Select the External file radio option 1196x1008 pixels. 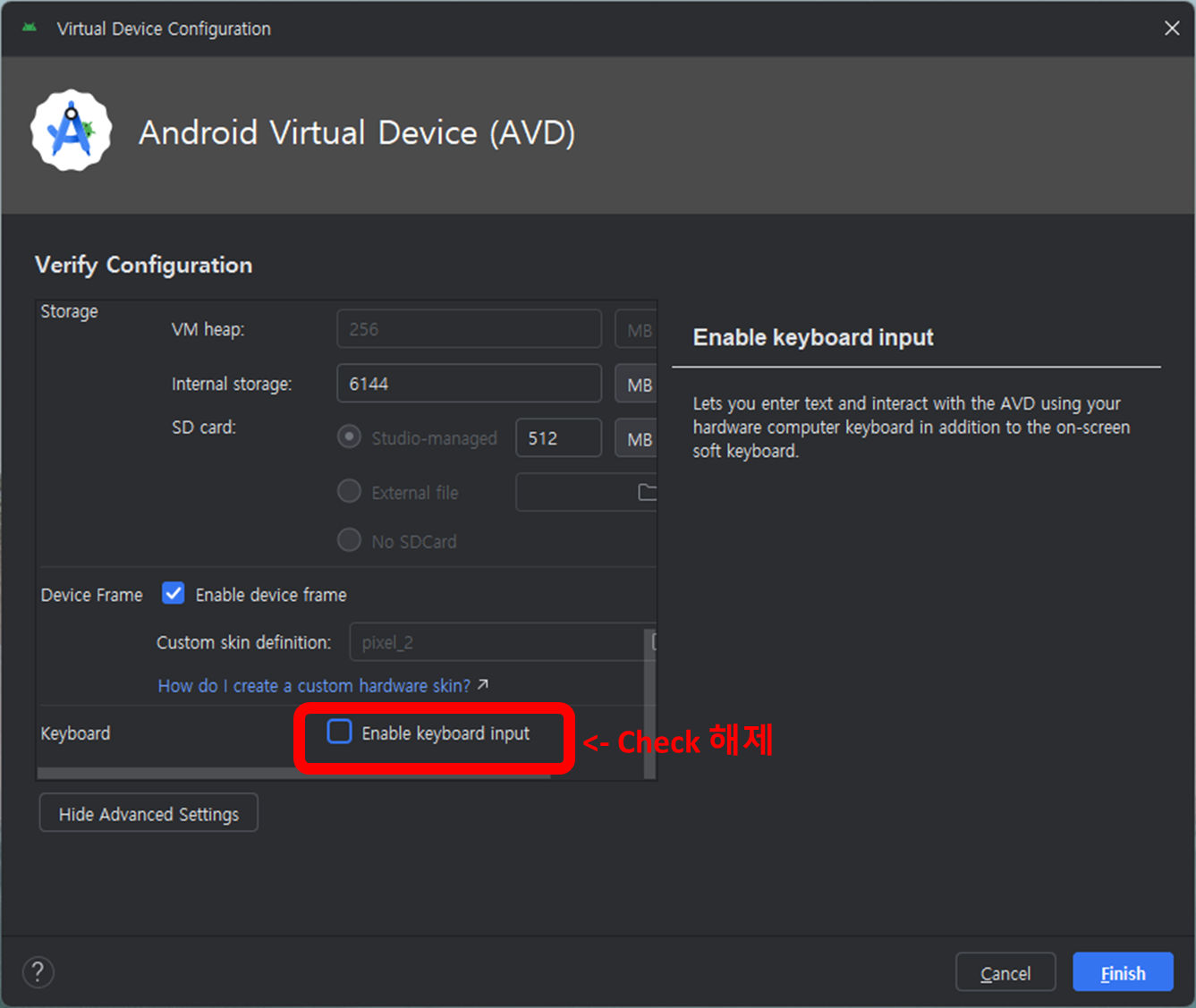click(349, 491)
